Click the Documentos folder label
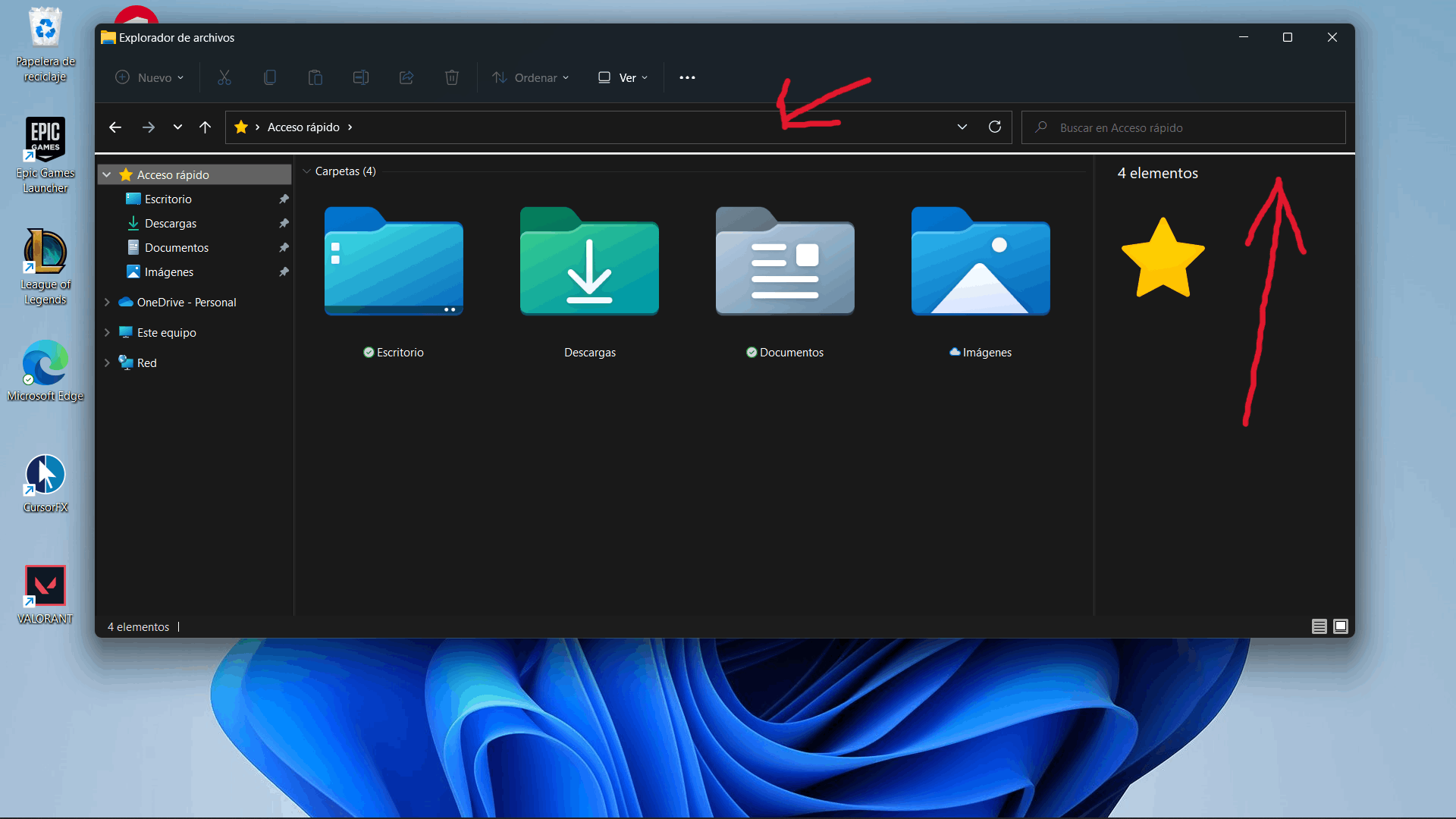The width and height of the screenshot is (1456, 819). click(791, 353)
